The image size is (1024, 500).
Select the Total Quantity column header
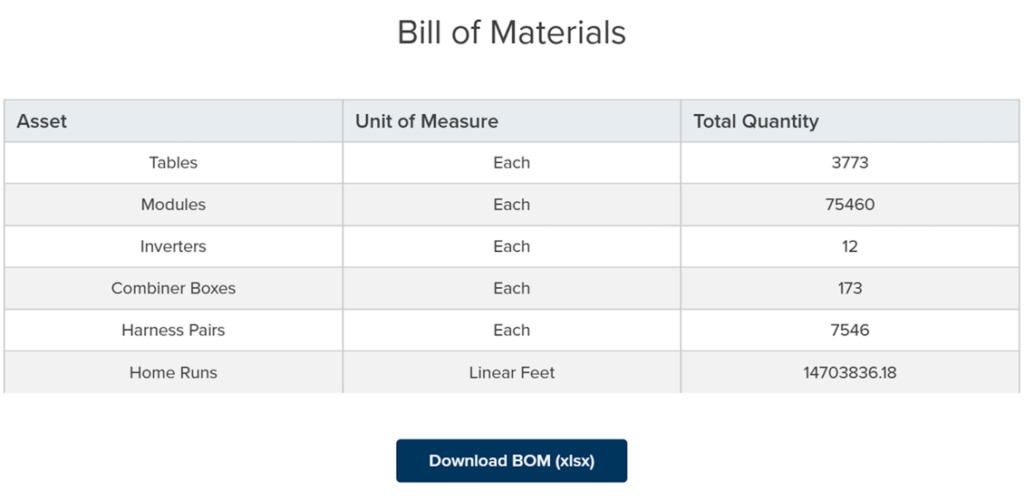coord(755,121)
